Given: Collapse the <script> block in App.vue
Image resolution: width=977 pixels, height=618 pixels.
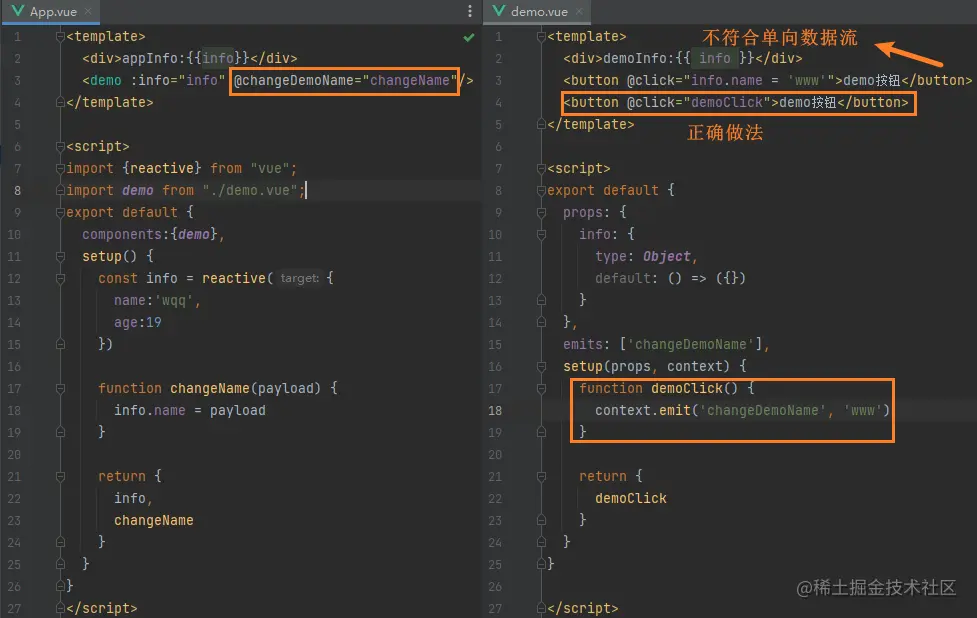Looking at the screenshot, I should coord(60,146).
